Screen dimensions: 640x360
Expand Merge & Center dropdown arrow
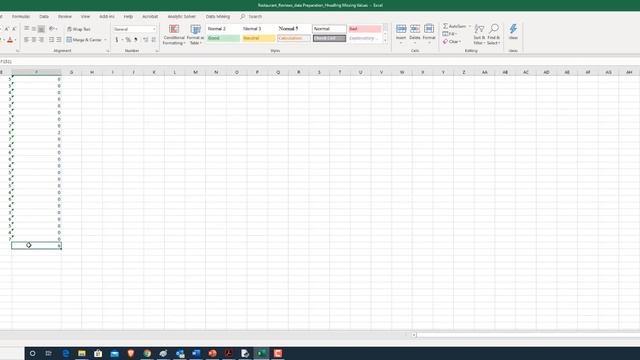coord(105,40)
